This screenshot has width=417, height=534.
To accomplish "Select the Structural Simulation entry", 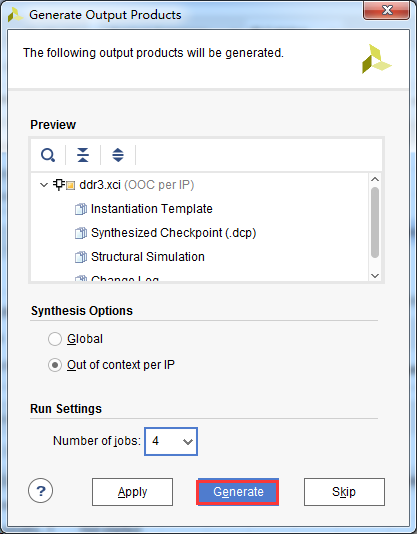I will pyautogui.click(x=148, y=257).
